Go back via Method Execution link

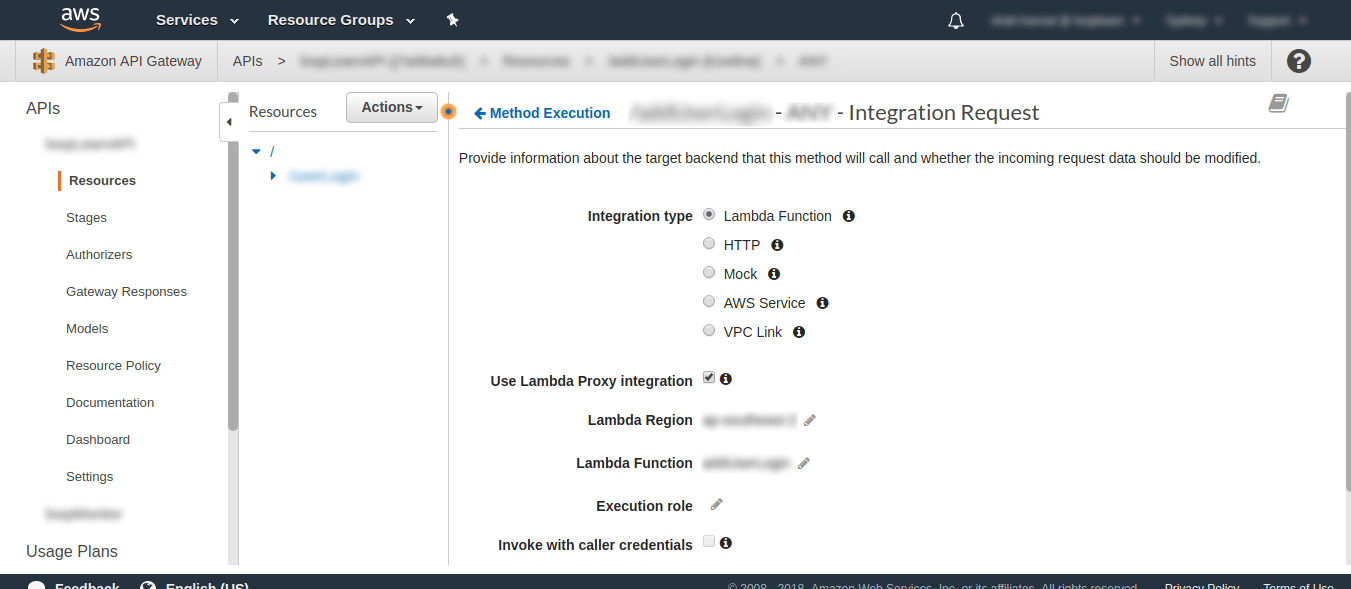(x=542, y=113)
